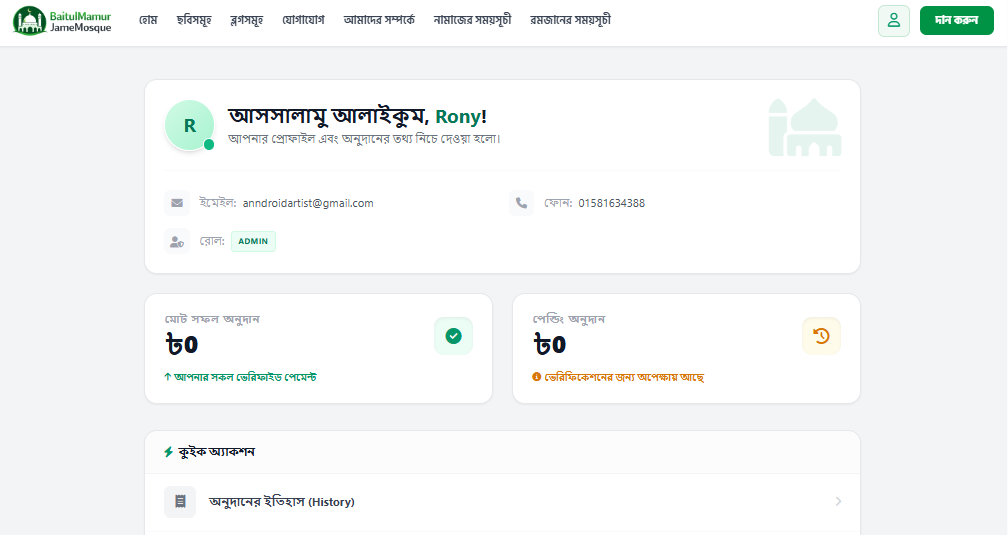Open অনুদানের ইতিহাস (History) link

[281, 502]
